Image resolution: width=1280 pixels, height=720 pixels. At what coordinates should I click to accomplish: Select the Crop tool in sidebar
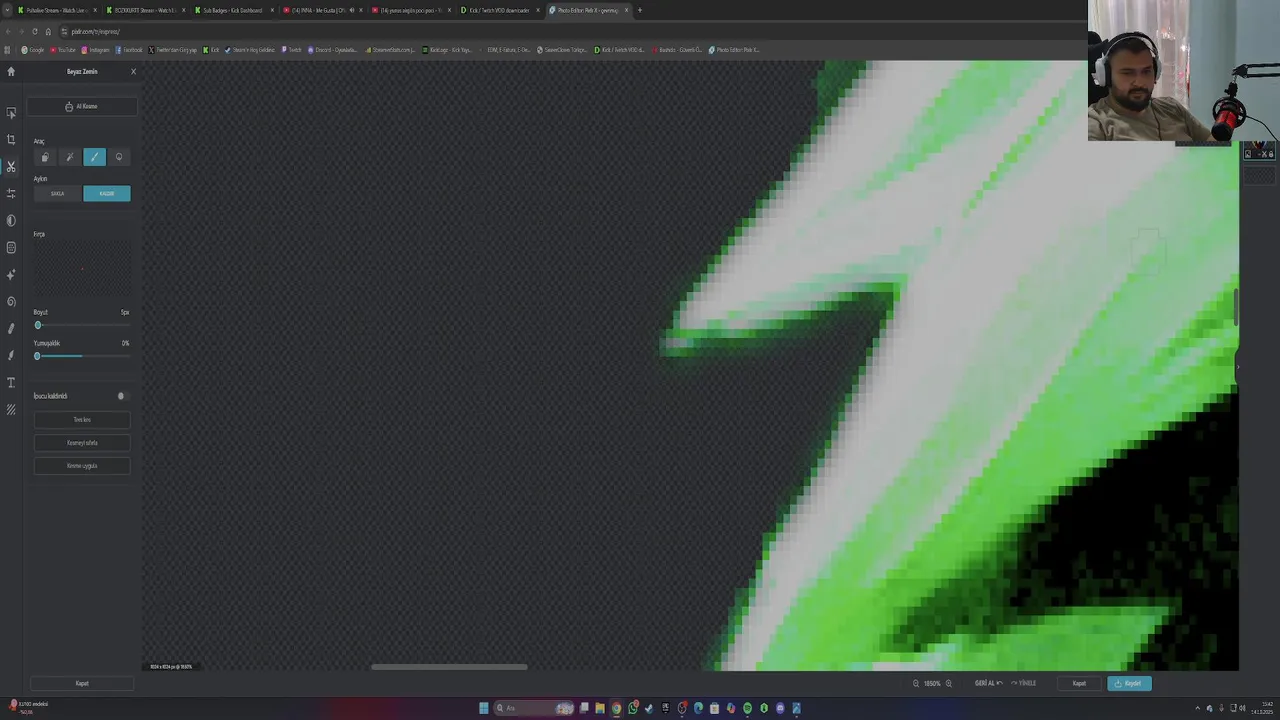click(x=11, y=140)
